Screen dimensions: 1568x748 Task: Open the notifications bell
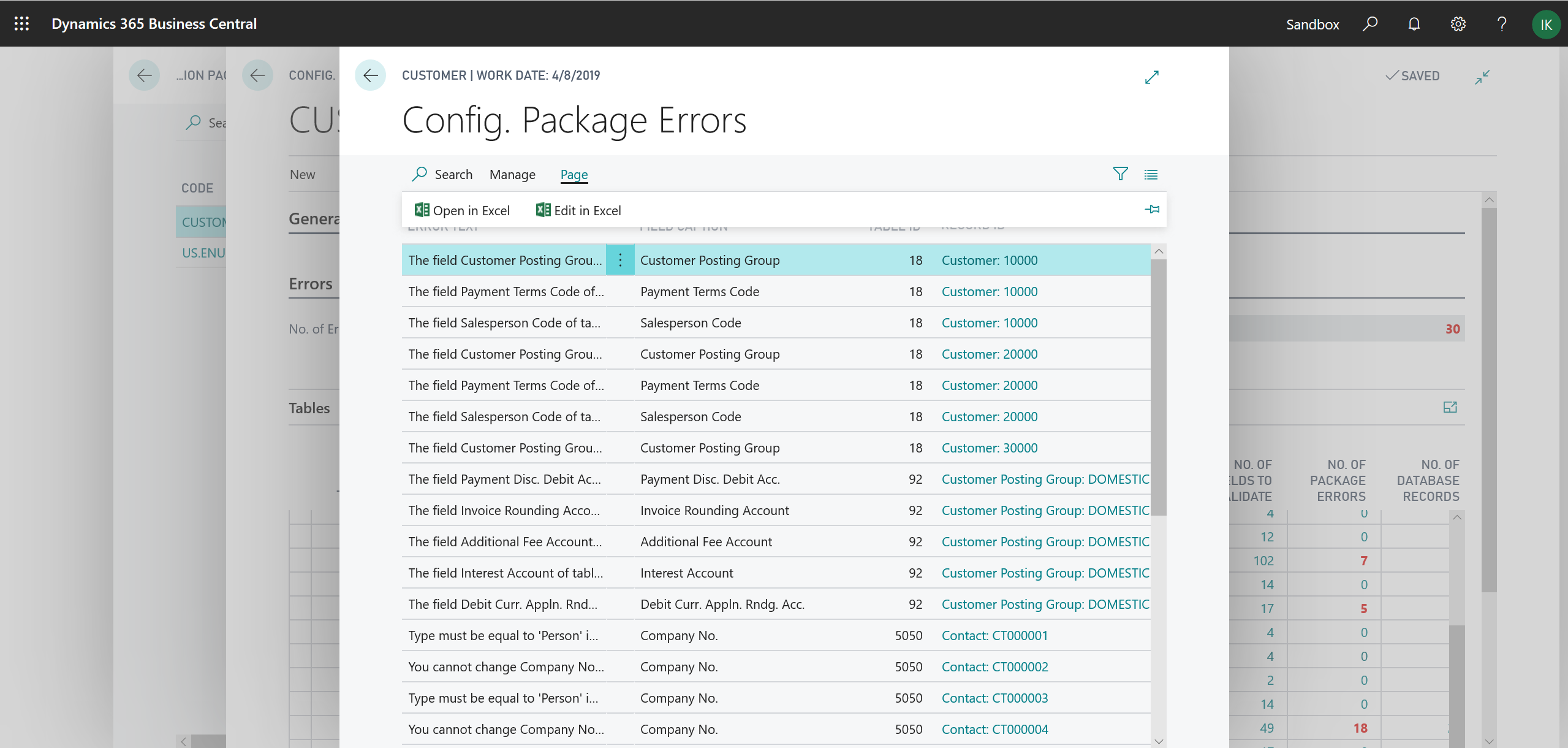point(1414,24)
